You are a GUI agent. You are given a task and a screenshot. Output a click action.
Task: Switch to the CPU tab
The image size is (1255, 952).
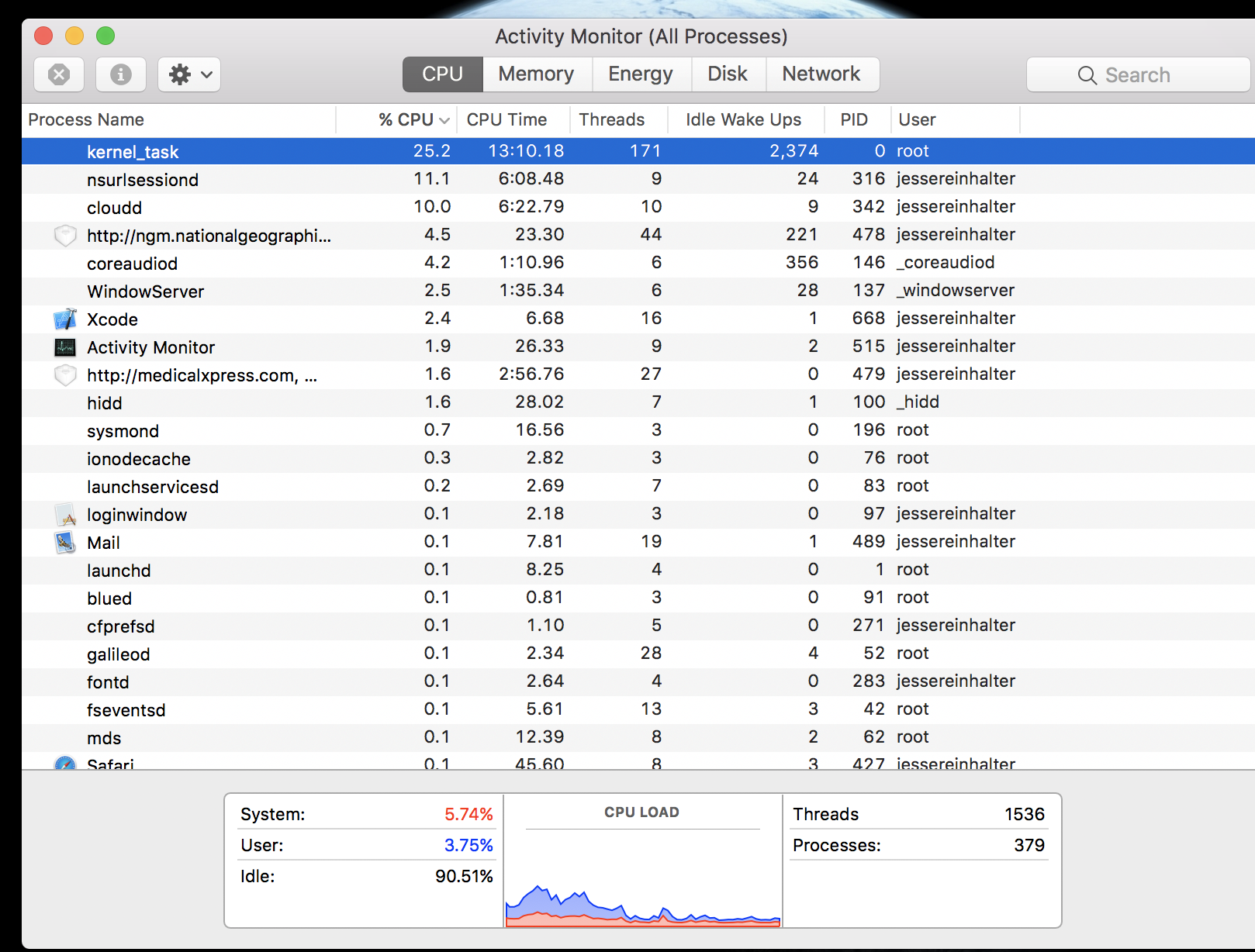442,74
